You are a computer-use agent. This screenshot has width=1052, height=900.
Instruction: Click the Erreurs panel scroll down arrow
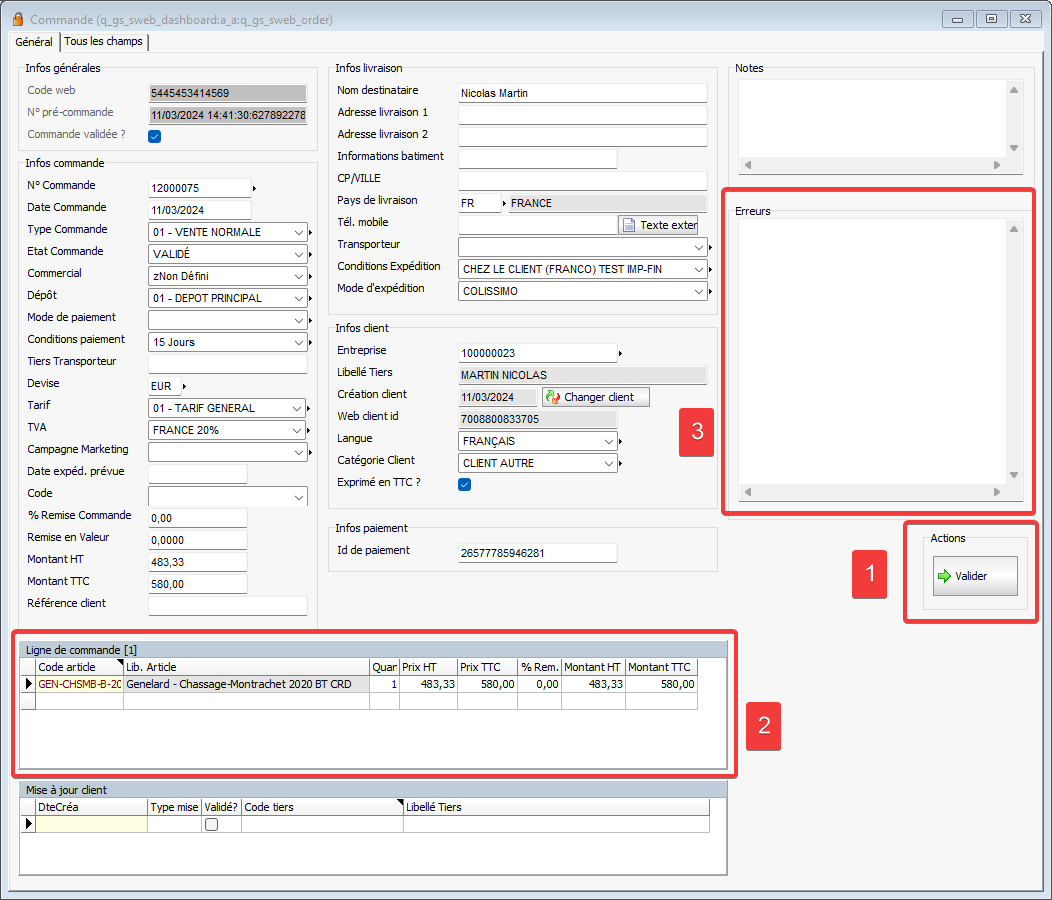click(1013, 475)
